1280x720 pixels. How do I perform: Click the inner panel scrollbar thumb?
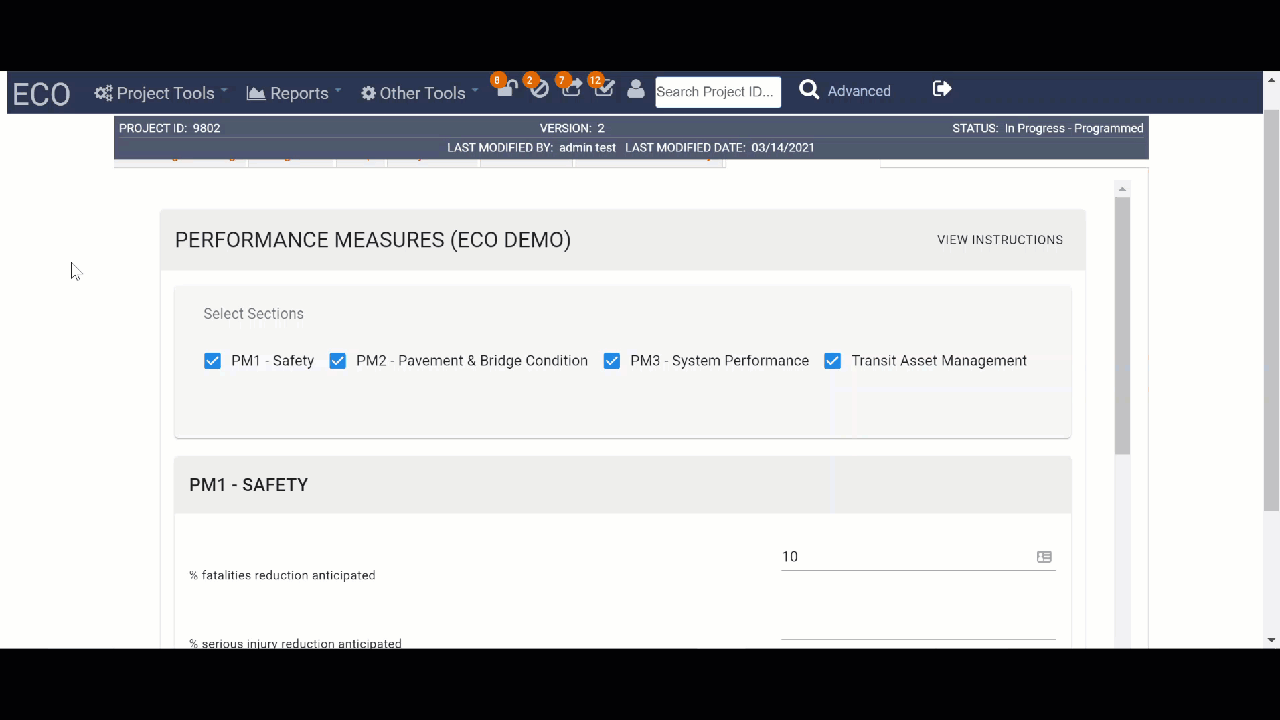tap(1122, 325)
